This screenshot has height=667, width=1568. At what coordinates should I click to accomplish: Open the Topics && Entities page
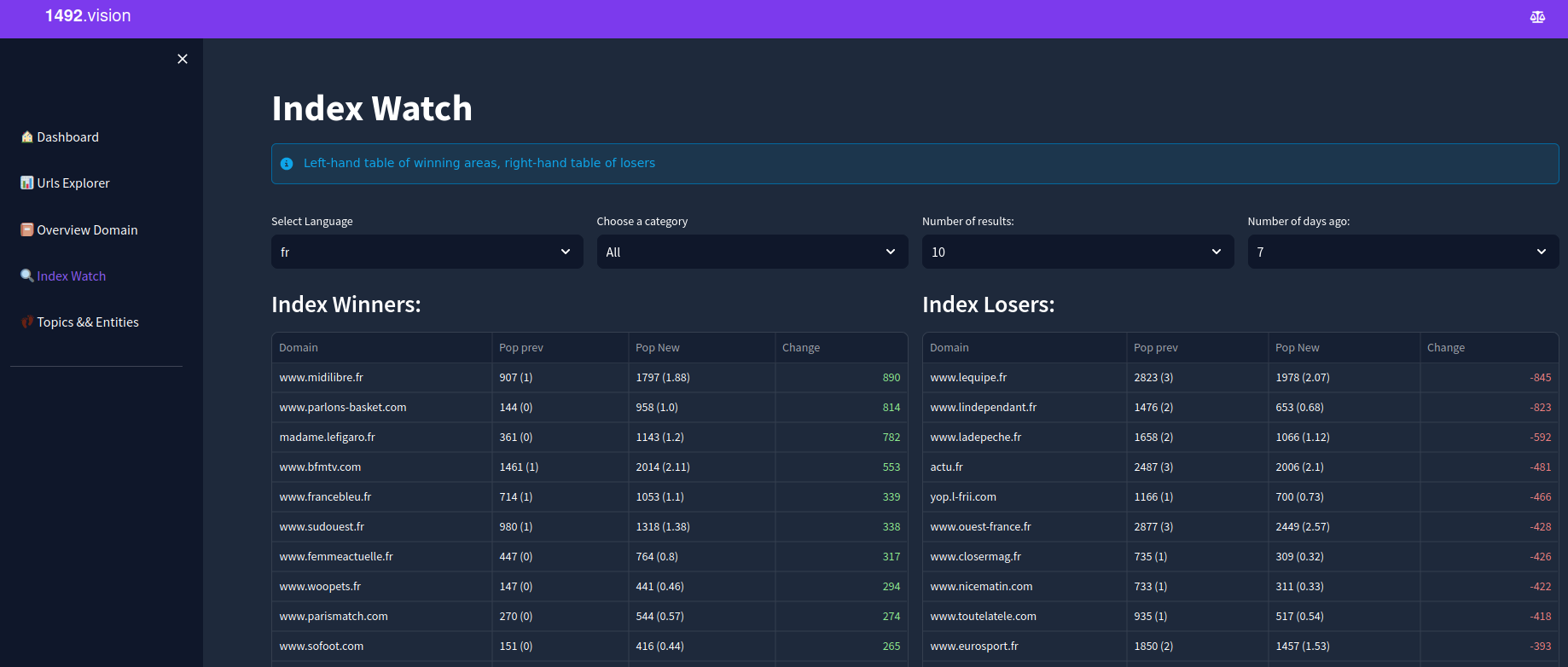(x=88, y=322)
